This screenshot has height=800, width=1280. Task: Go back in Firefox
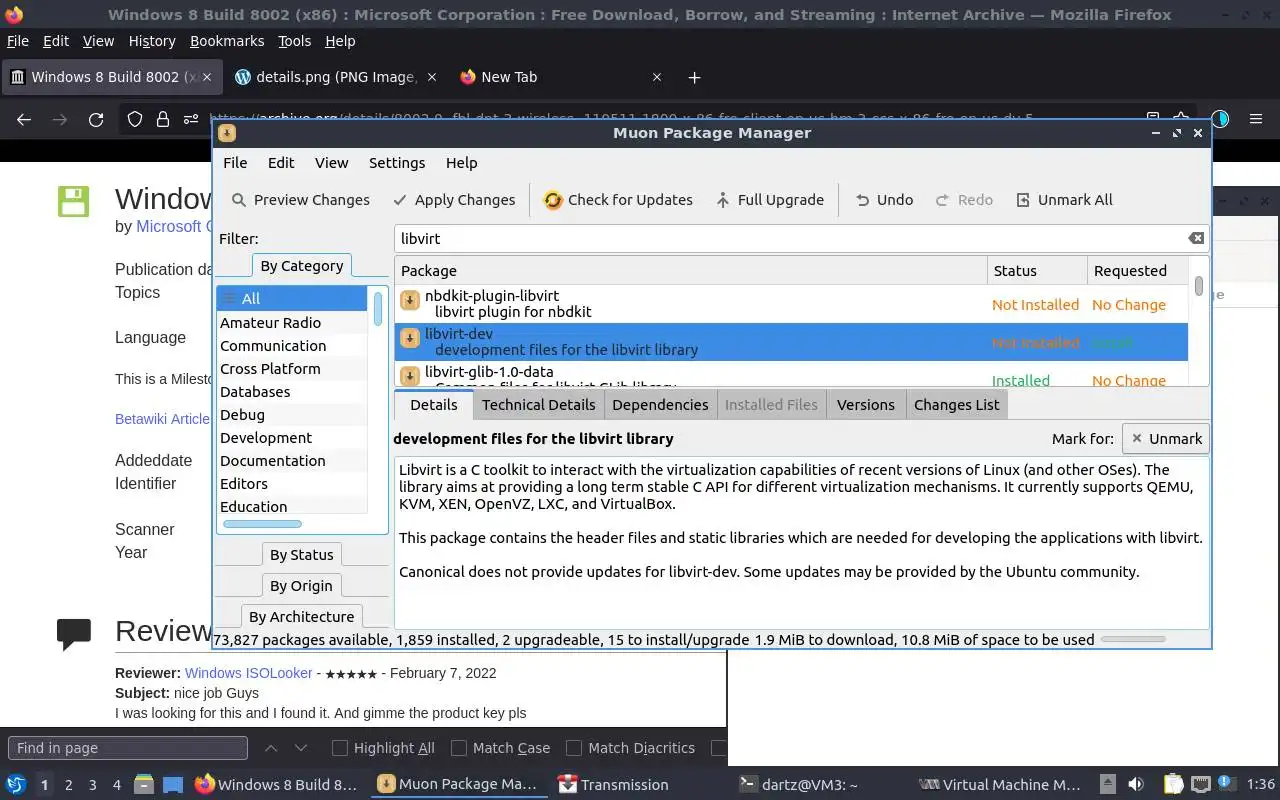pos(24,120)
